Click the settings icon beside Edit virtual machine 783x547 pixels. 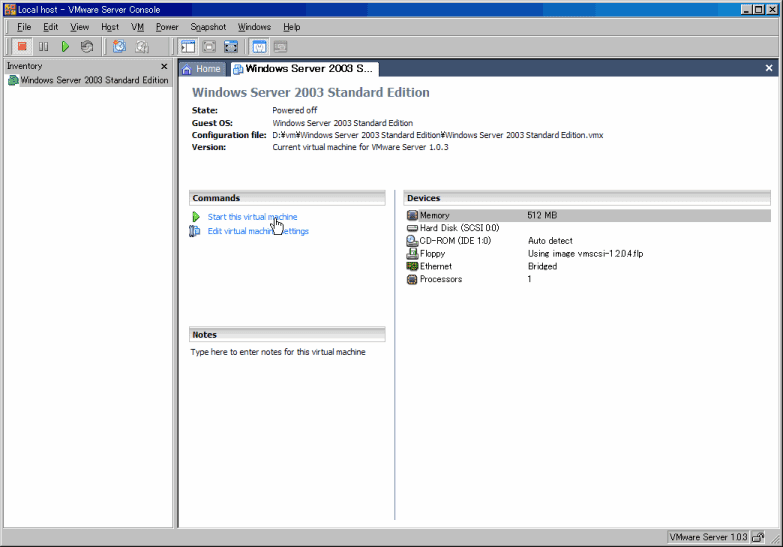coord(195,231)
